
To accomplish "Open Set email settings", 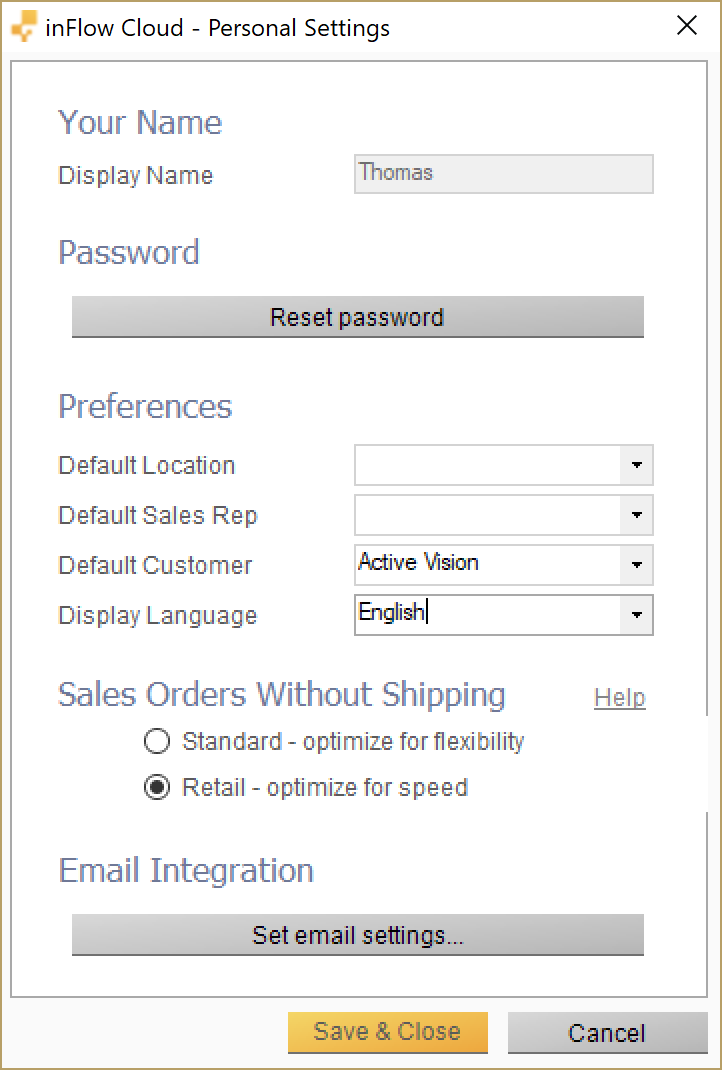I will [358, 935].
